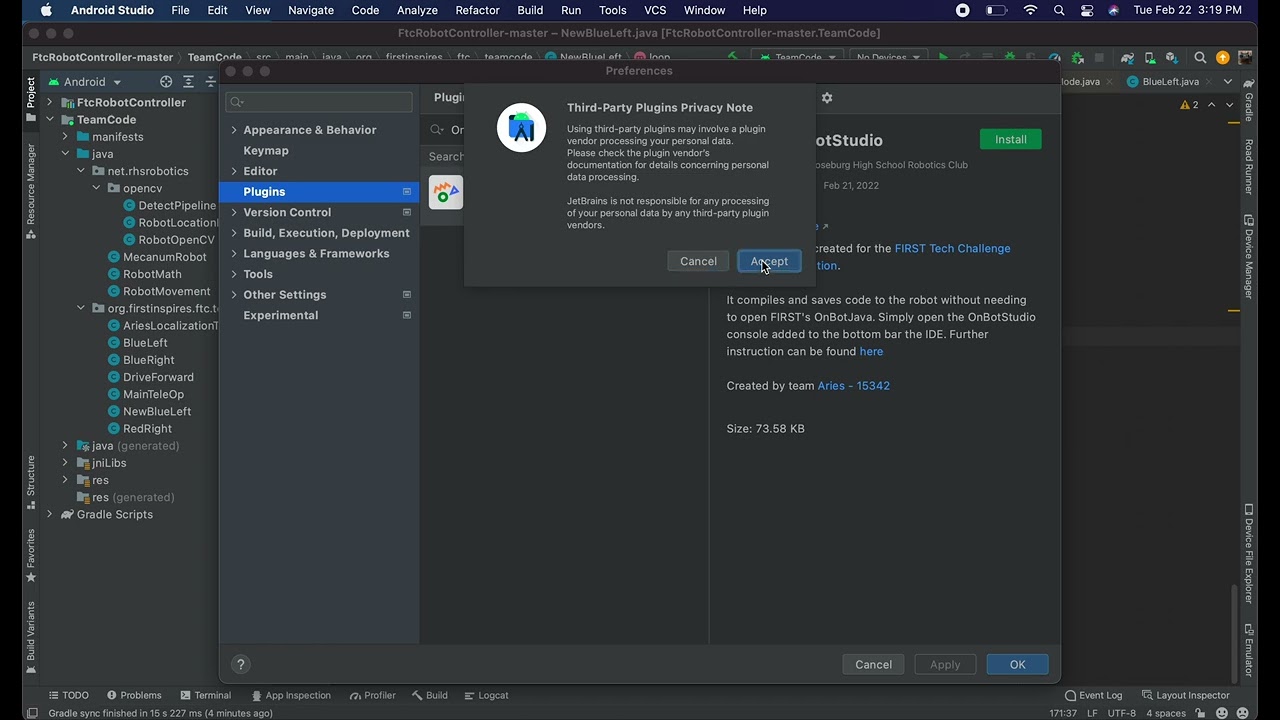Image resolution: width=1280 pixels, height=720 pixels.
Task: Expand the FtcRobotController module
Action: click(50, 102)
